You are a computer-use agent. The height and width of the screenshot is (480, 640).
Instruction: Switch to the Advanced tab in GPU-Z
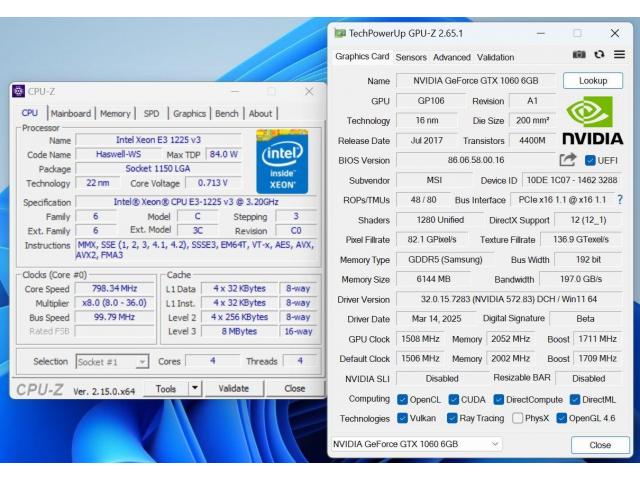[x=452, y=58]
